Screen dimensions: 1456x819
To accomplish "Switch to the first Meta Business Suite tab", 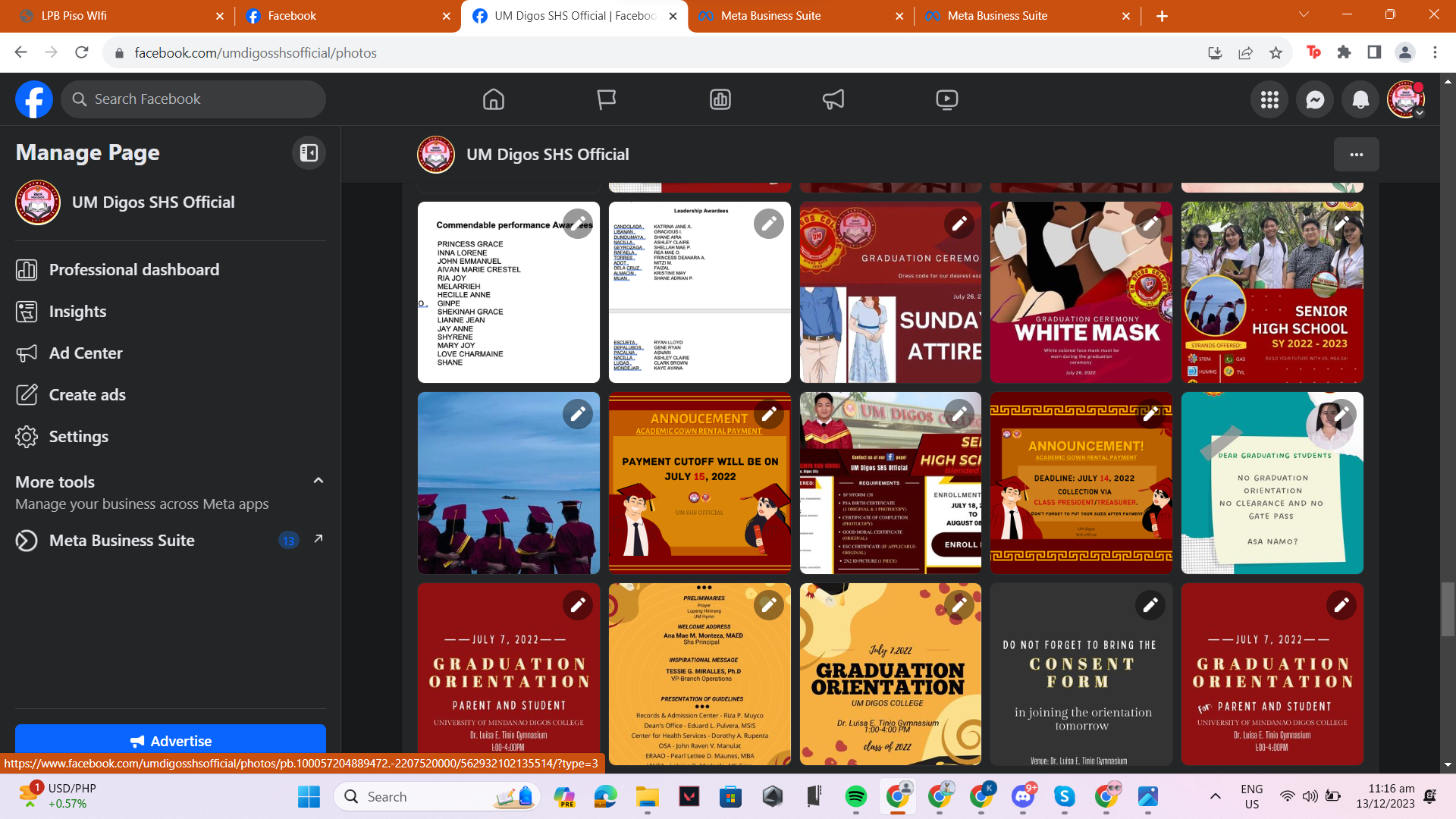I will (x=800, y=16).
